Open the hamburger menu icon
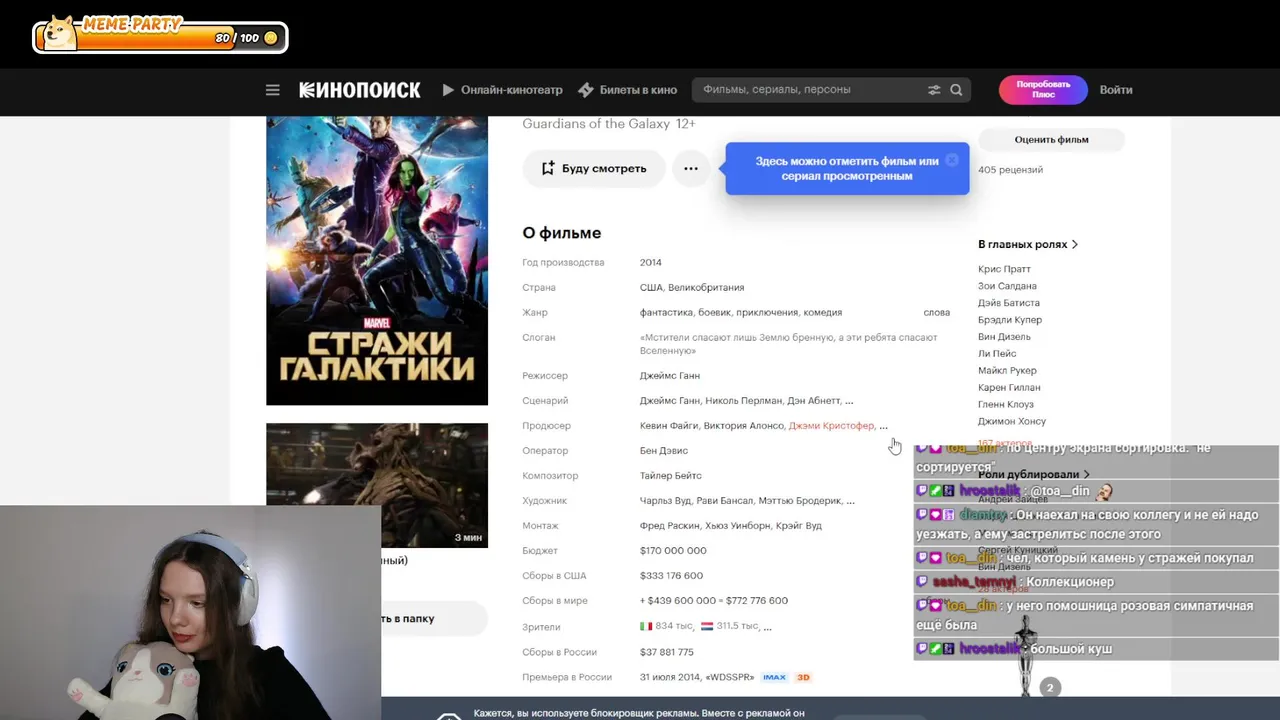Viewport: 1280px width, 720px height. (x=272, y=90)
